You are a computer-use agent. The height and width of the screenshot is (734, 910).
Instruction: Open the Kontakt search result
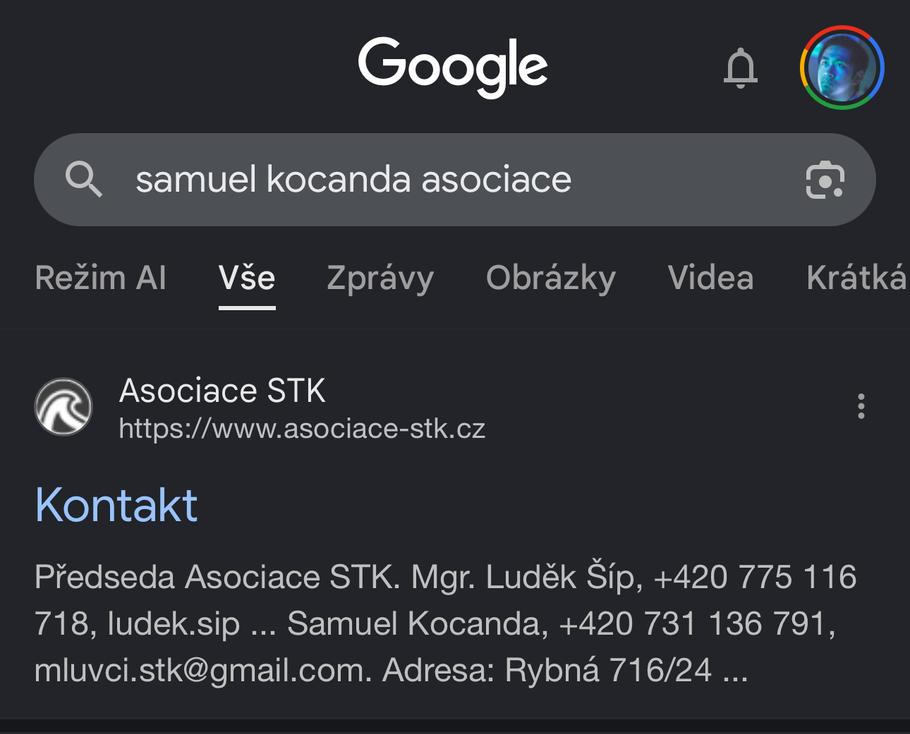click(x=115, y=505)
